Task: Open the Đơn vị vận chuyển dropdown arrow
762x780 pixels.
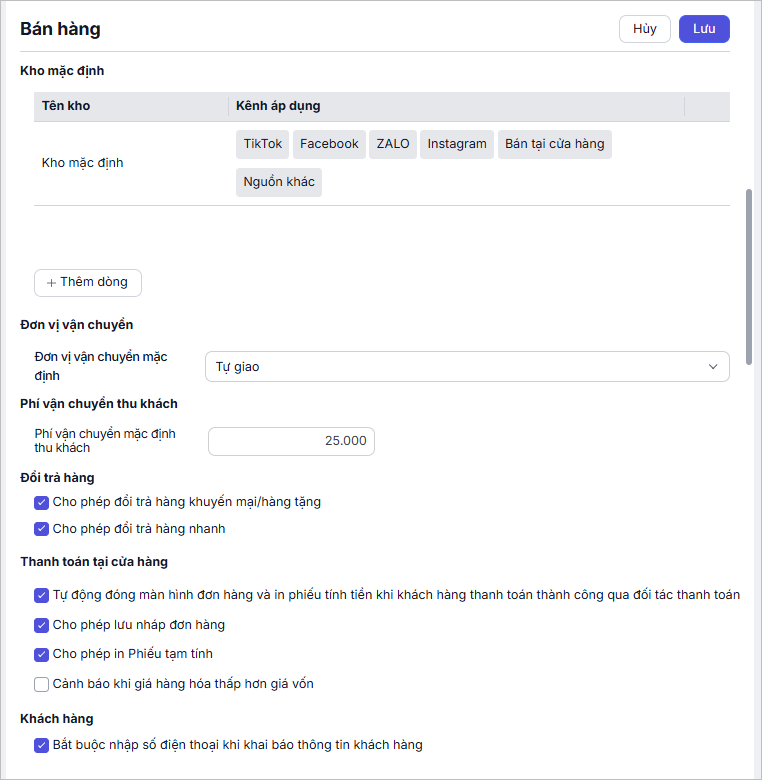Action: click(713, 367)
